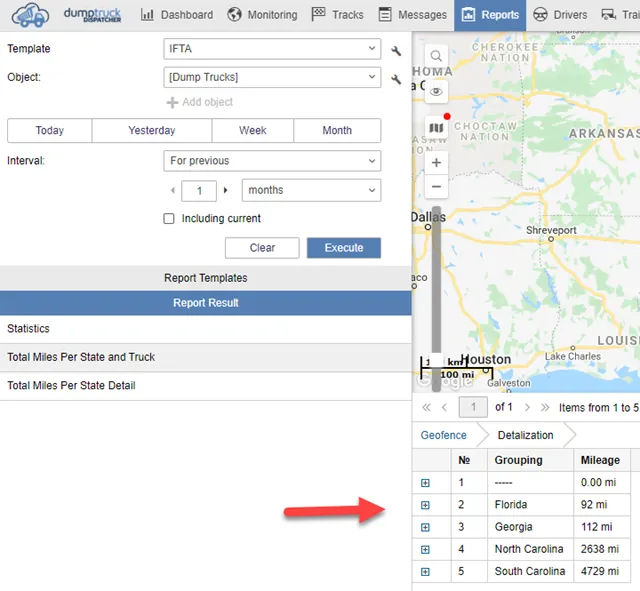This screenshot has height=591, width=640.
Task: Open the Template IFTA dropdown
Action: tap(272, 49)
